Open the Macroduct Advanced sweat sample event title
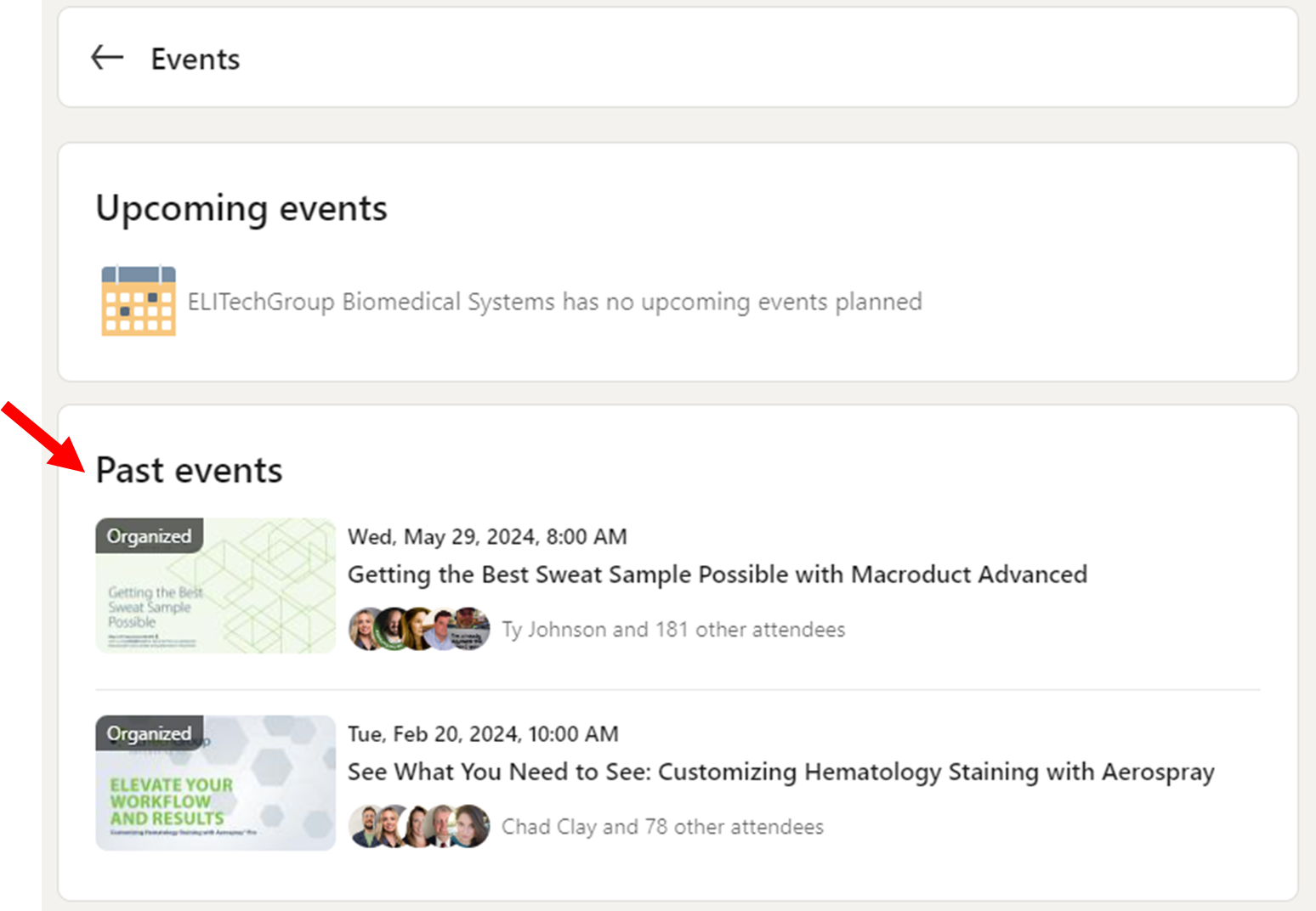This screenshot has width=1316, height=911. 717,574
